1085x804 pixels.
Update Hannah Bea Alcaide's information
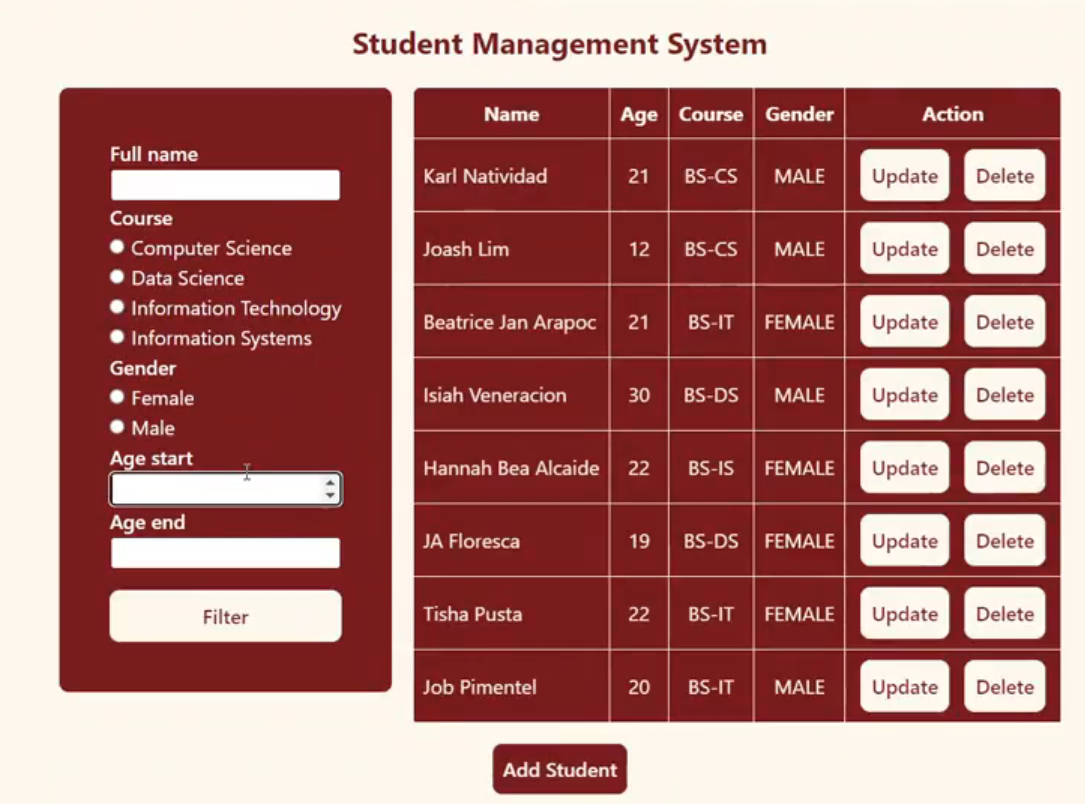903,467
